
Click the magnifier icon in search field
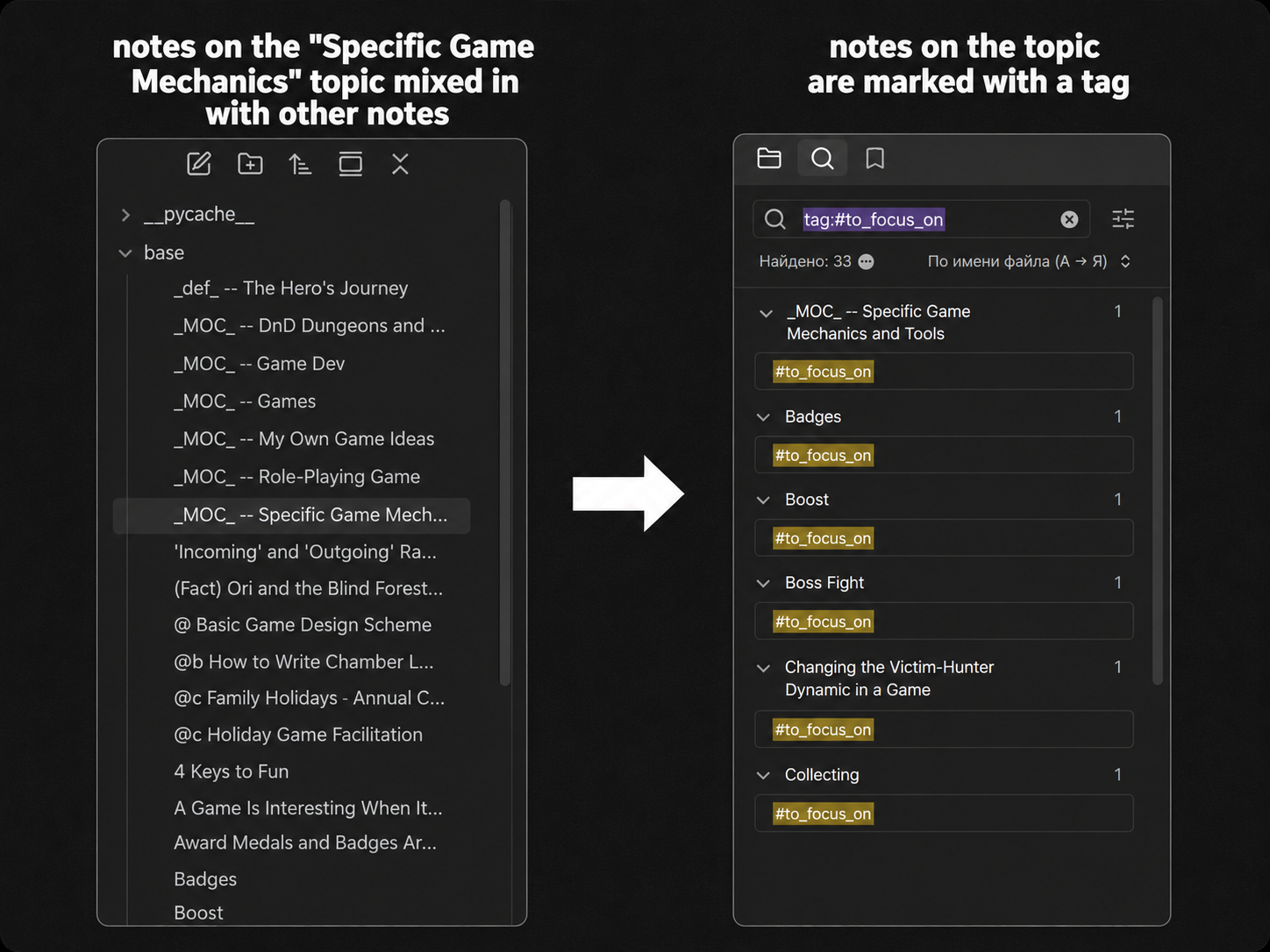click(x=775, y=219)
